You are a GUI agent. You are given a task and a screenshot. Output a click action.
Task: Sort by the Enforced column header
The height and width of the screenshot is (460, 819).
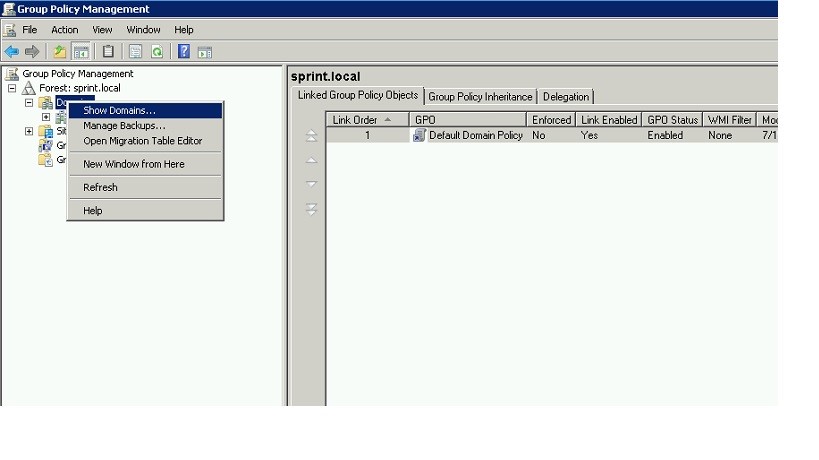[x=551, y=120]
